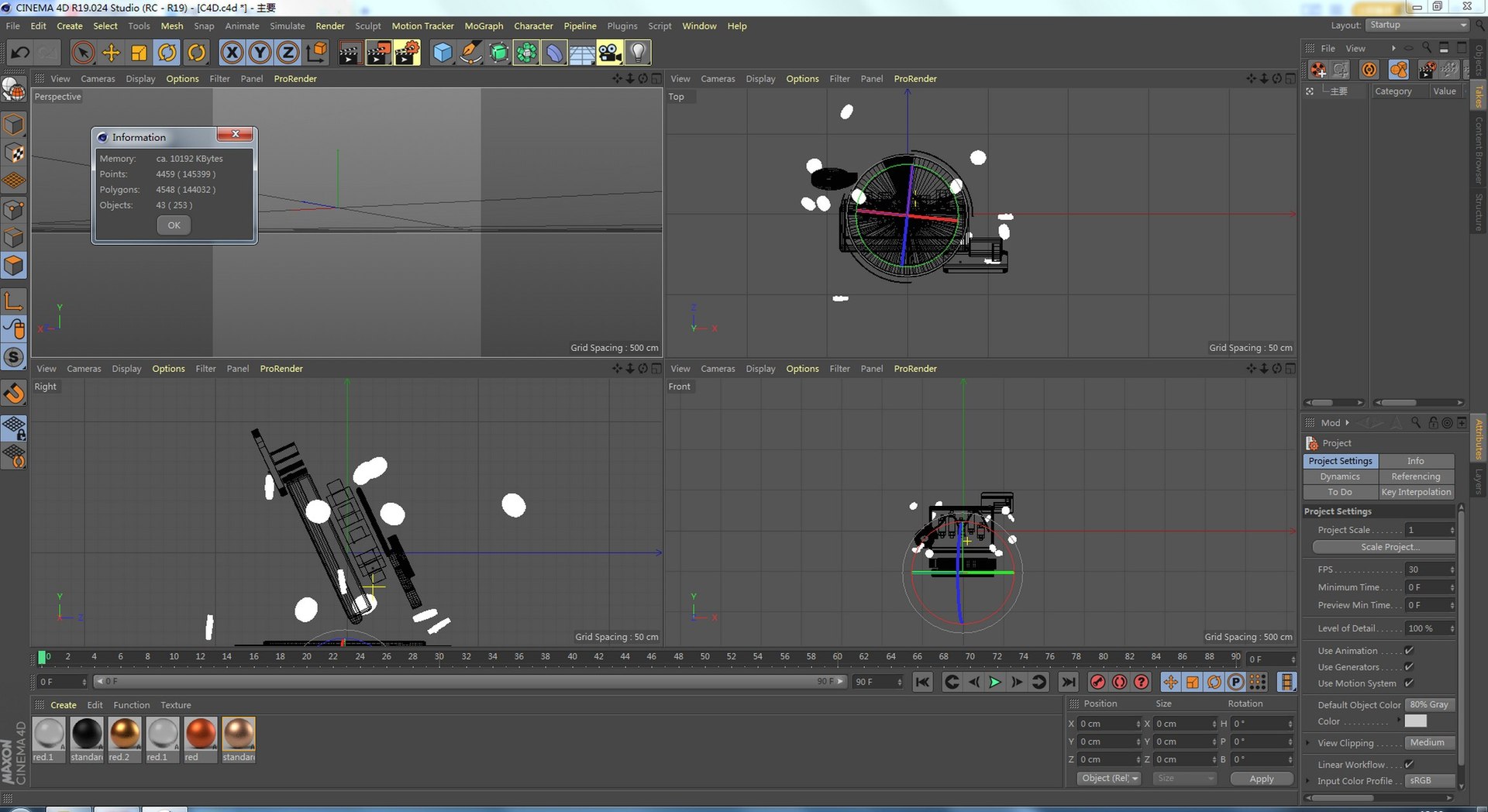Select the red.2 material sphere
The height and width of the screenshot is (812, 1488).
click(x=124, y=734)
